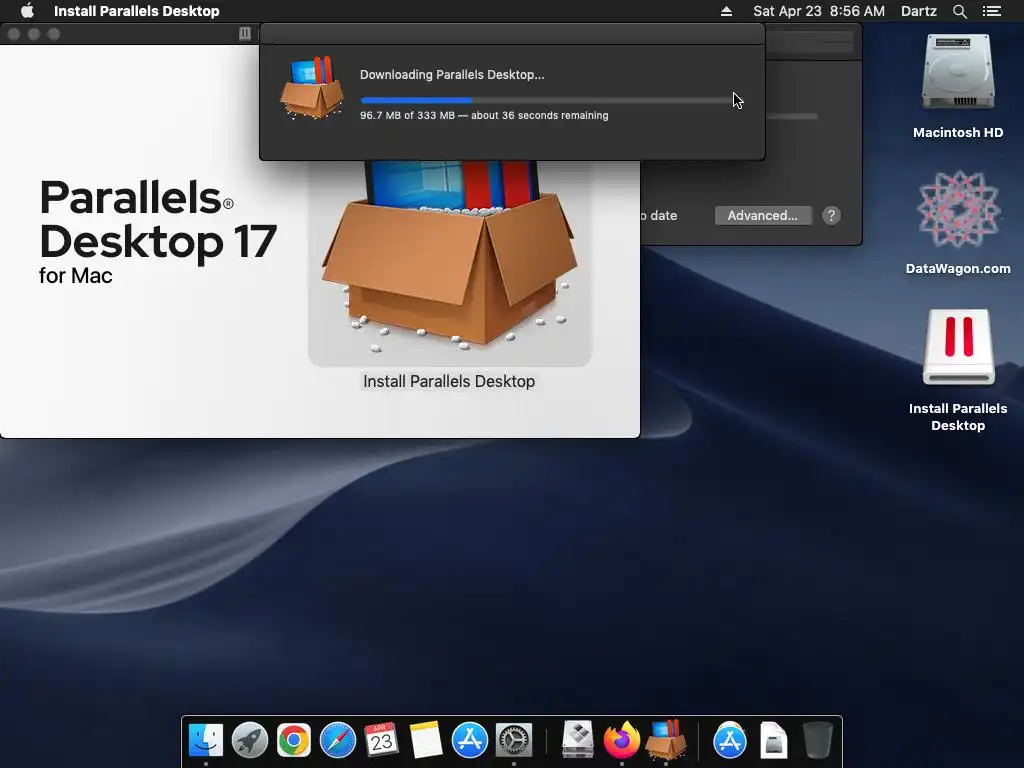Screen dimensions: 1024x768
Task: Open the Install Parallels Desktop app menu
Action: [136, 11]
